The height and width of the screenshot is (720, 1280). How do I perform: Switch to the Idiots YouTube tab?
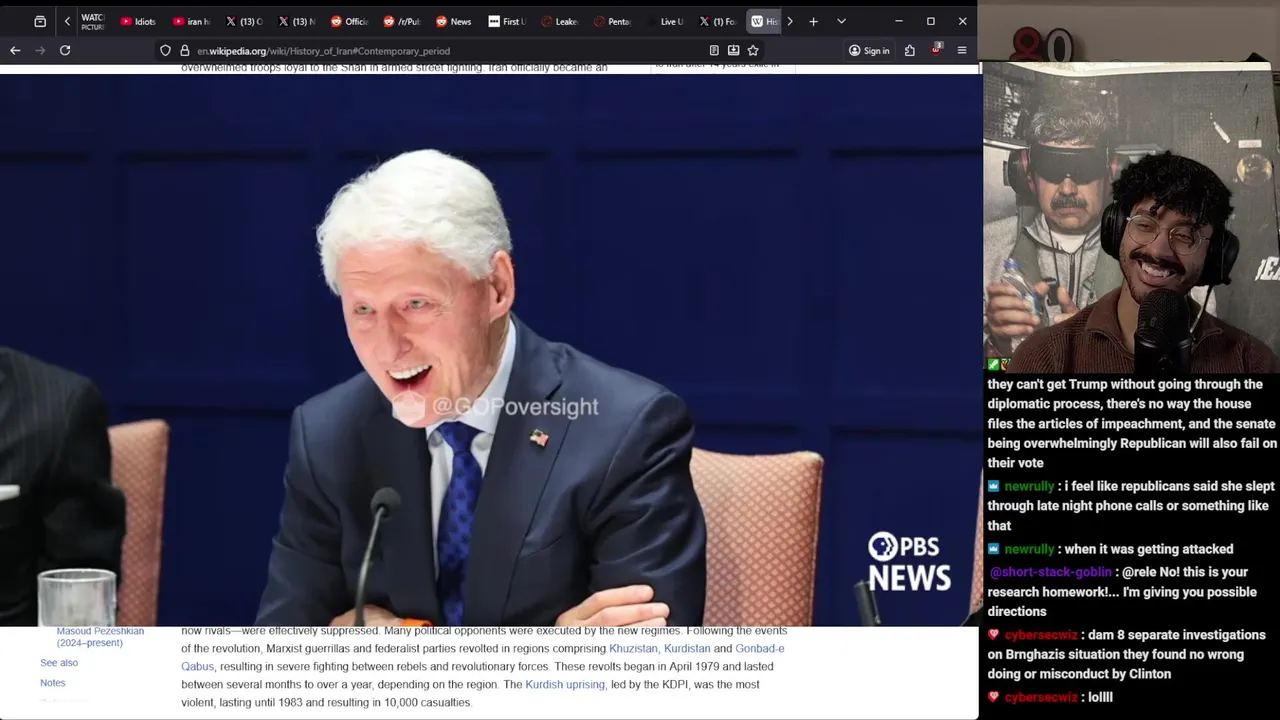pos(138,21)
